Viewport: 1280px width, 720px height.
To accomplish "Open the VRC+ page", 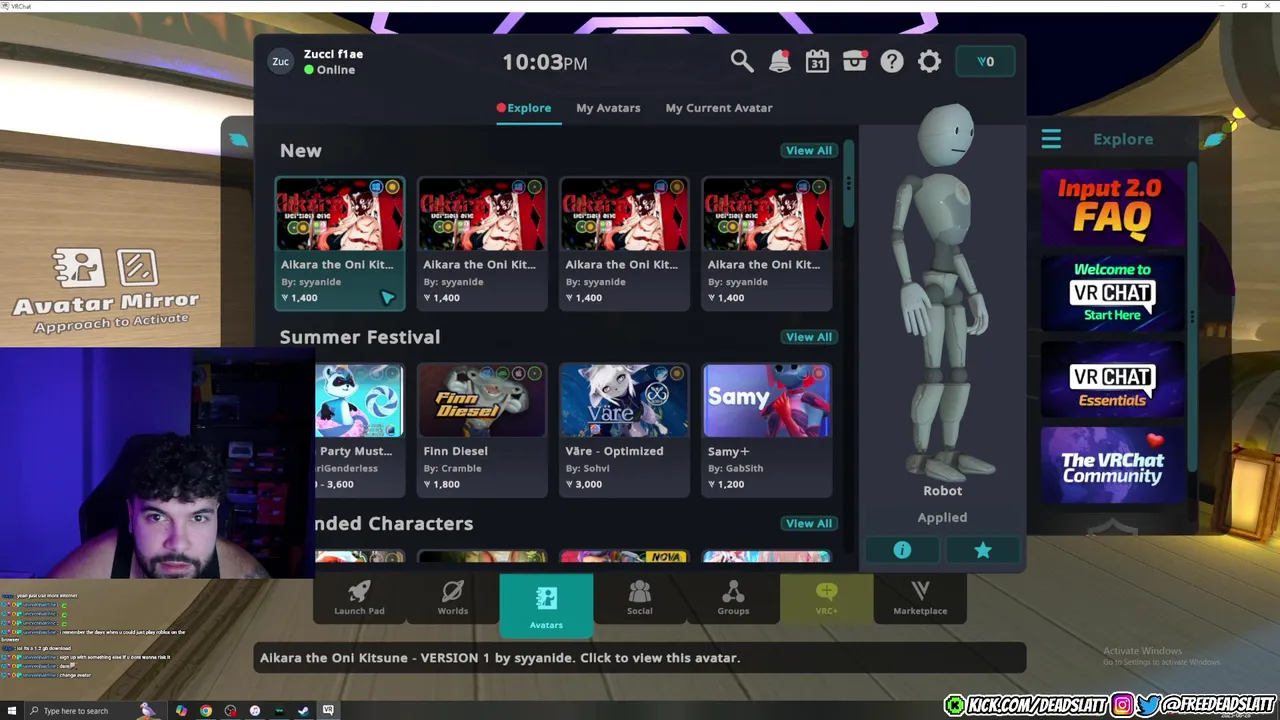I will 826,598.
